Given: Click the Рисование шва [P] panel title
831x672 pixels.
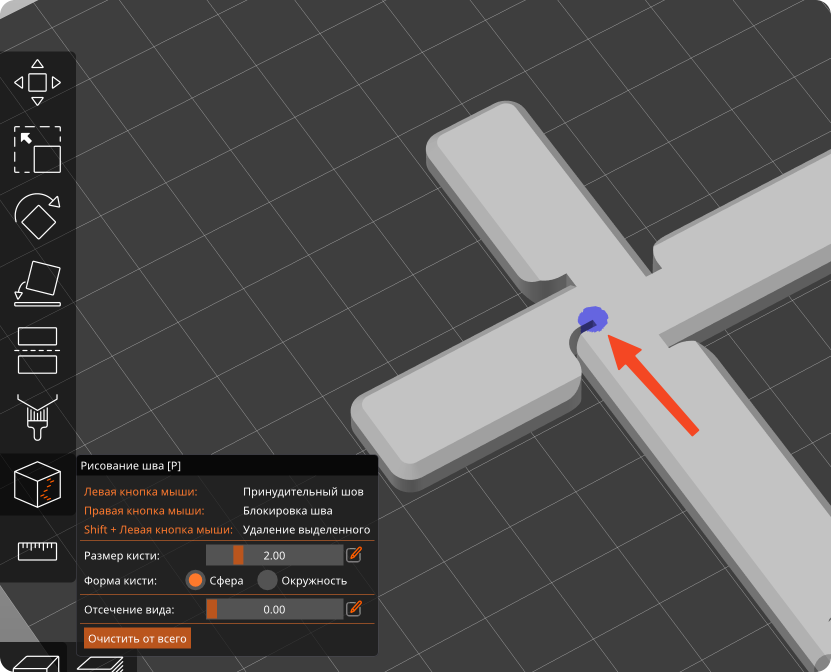Looking at the screenshot, I should [x=132, y=466].
